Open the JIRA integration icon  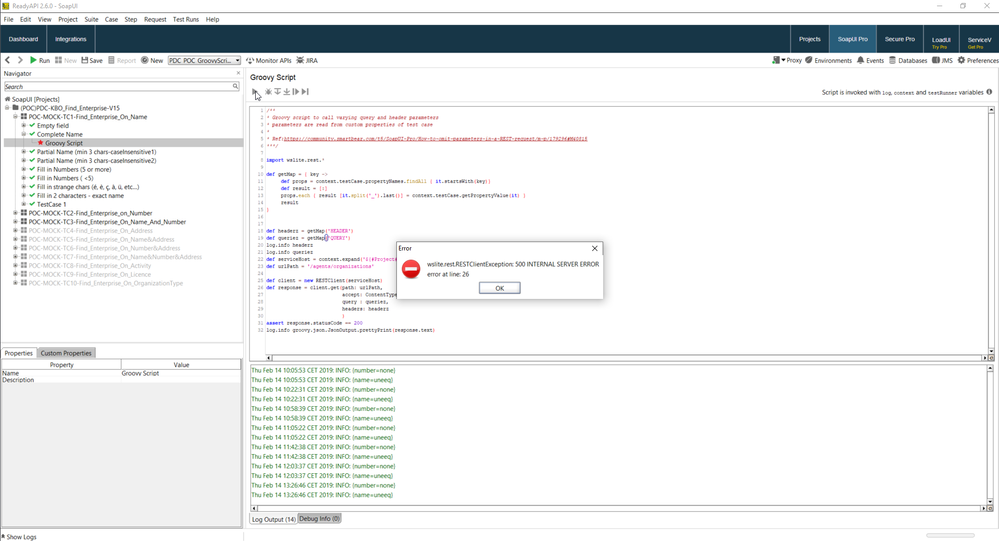tap(307, 61)
